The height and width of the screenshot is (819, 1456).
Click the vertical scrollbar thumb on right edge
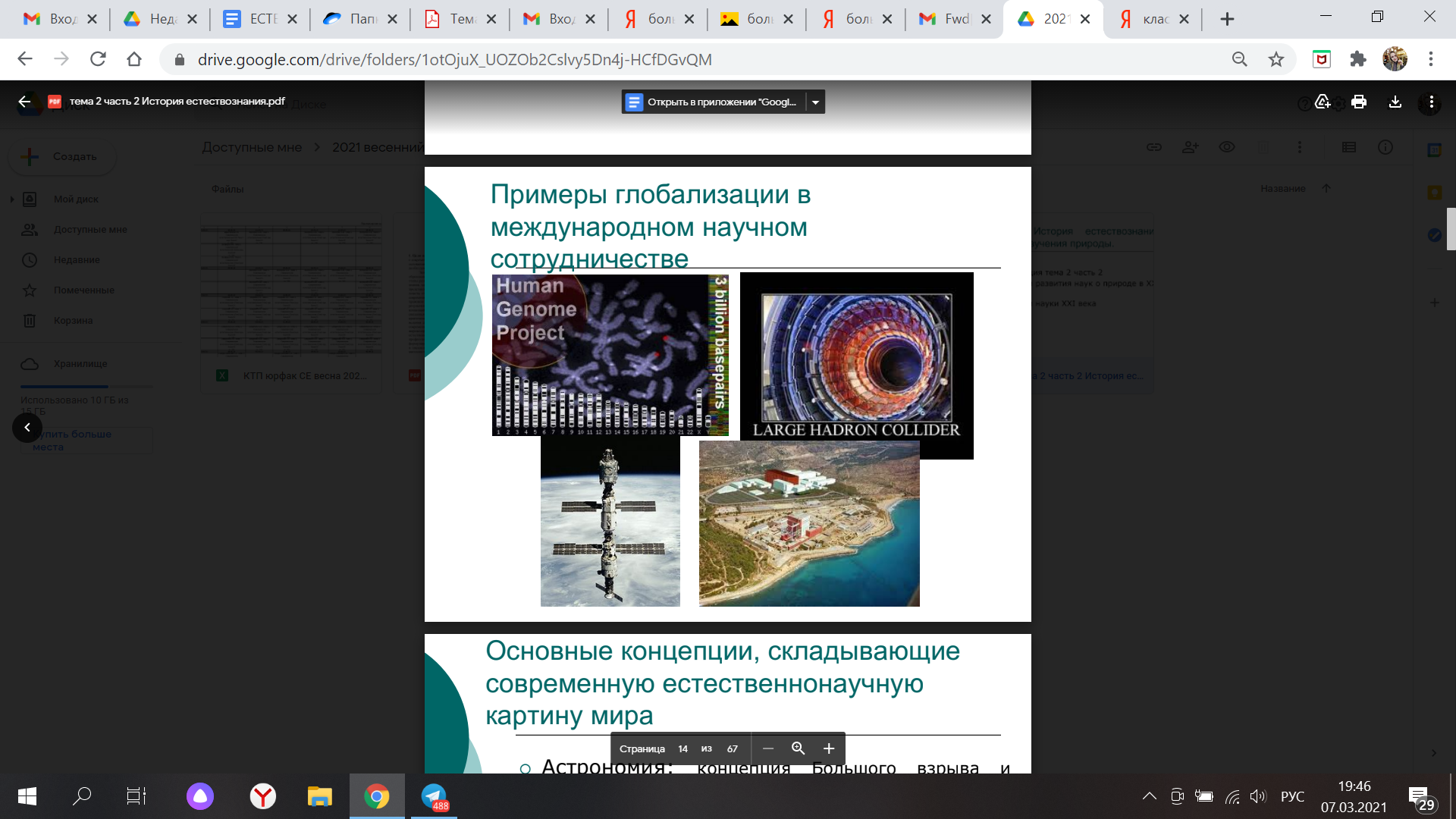(x=1451, y=229)
